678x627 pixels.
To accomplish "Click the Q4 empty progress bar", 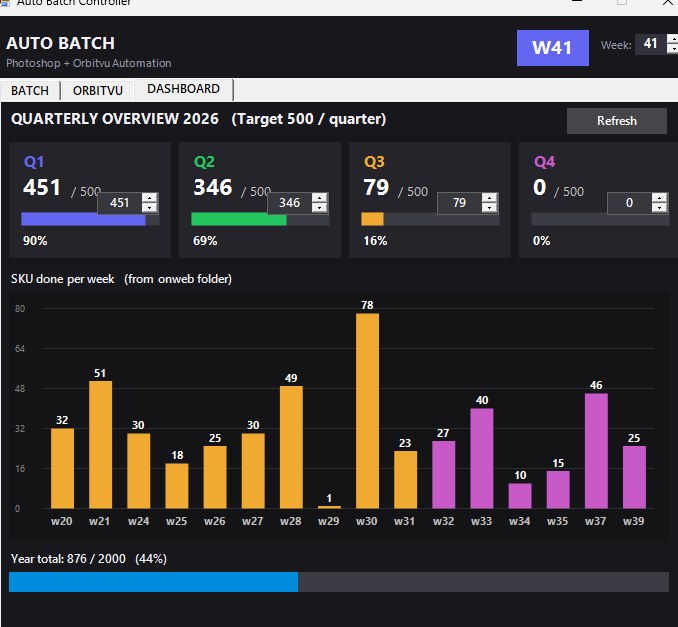I will coord(600,219).
